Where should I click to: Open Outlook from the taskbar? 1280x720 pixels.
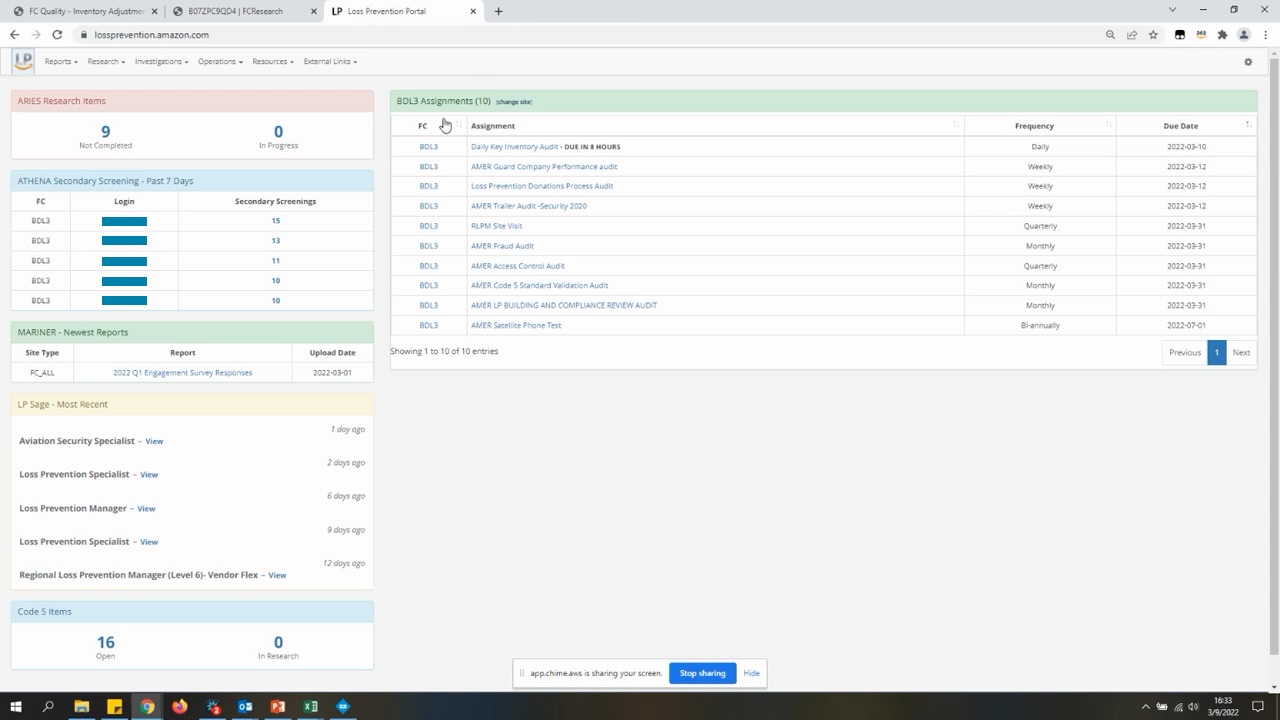tap(245, 707)
